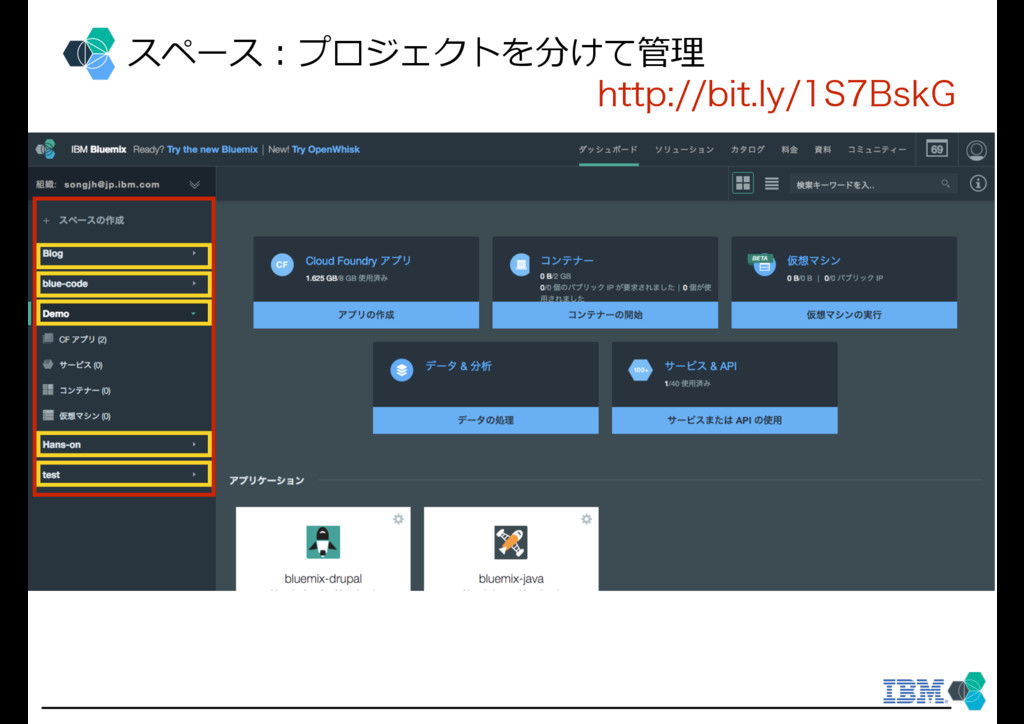The width and height of the screenshot is (1024, 724).
Task: Click the Try the new Bluemix link
Action: coord(212,150)
